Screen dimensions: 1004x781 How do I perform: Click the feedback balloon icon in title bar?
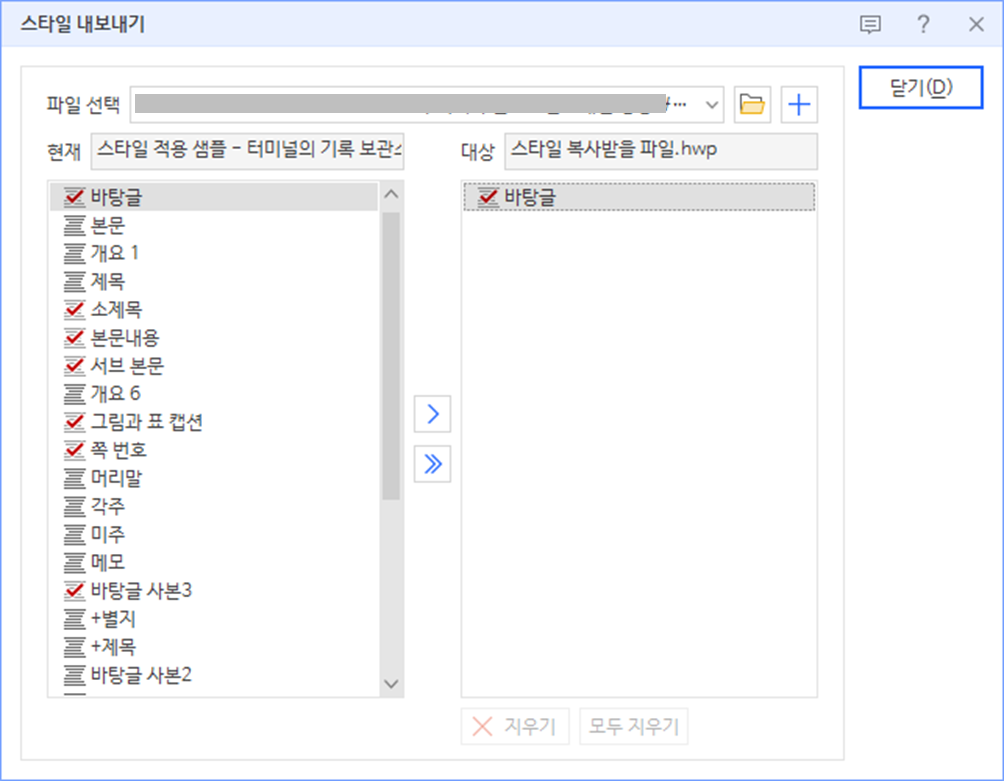[870, 25]
